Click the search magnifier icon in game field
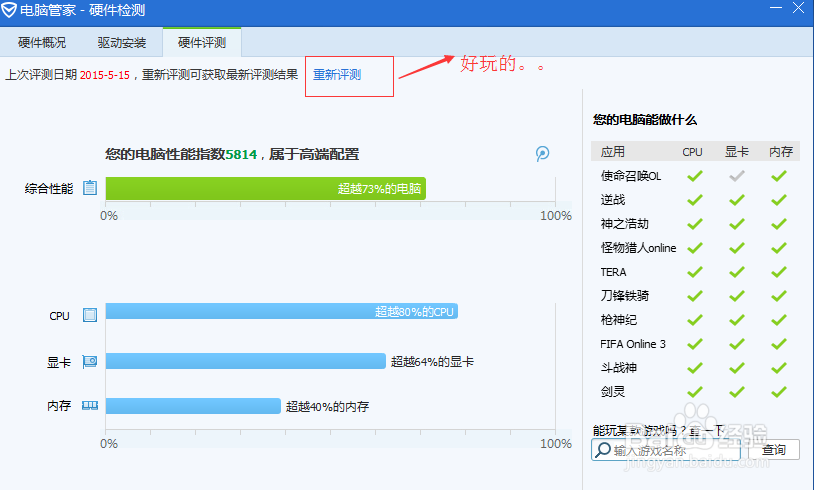Image resolution: width=814 pixels, height=490 pixels. (x=602, y=449)
